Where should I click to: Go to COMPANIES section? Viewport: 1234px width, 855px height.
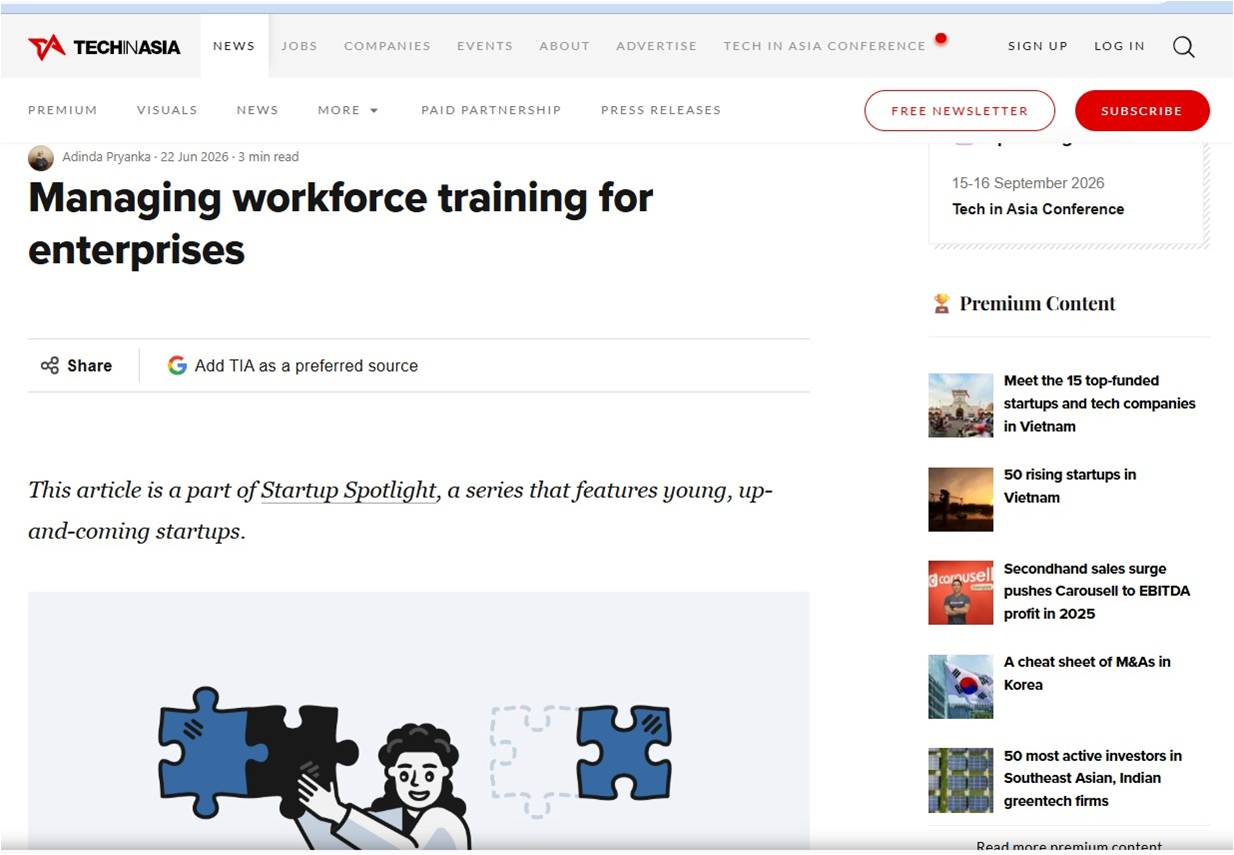pyautogui.click(x=387, y=46)
